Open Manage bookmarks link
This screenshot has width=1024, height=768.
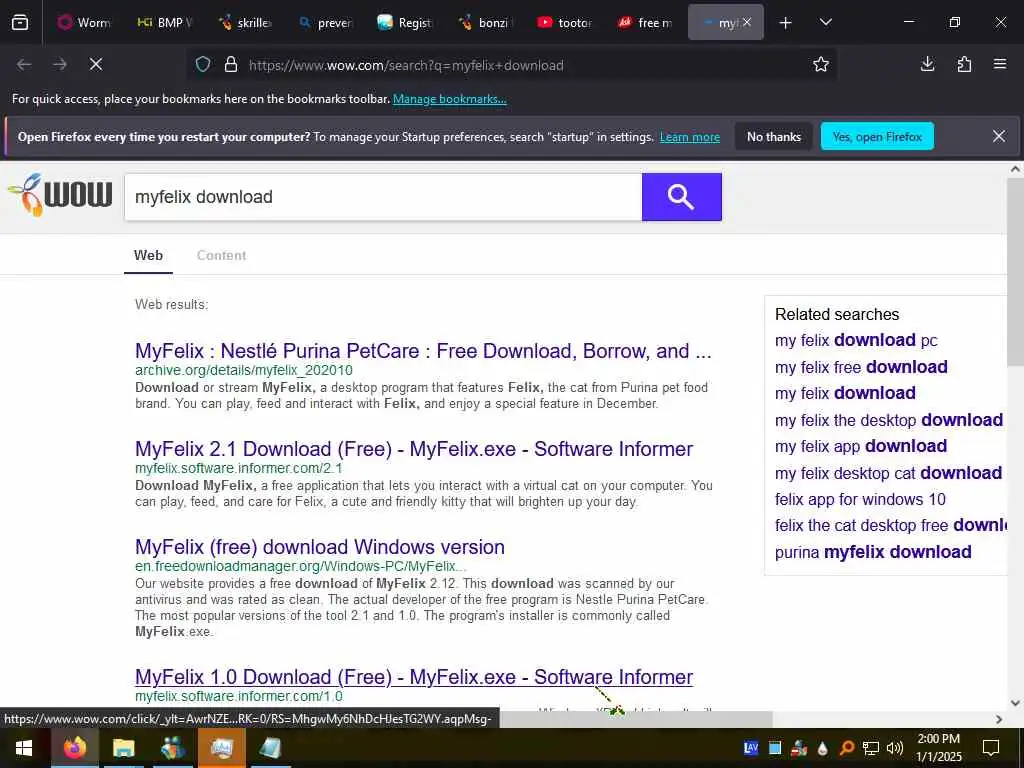tap(449, 99)
